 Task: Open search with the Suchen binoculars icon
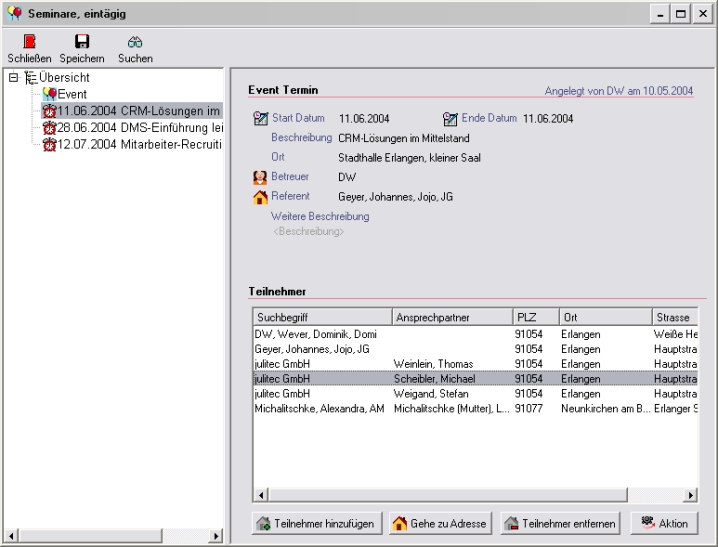pyautogui.click(x=135, y=43)
